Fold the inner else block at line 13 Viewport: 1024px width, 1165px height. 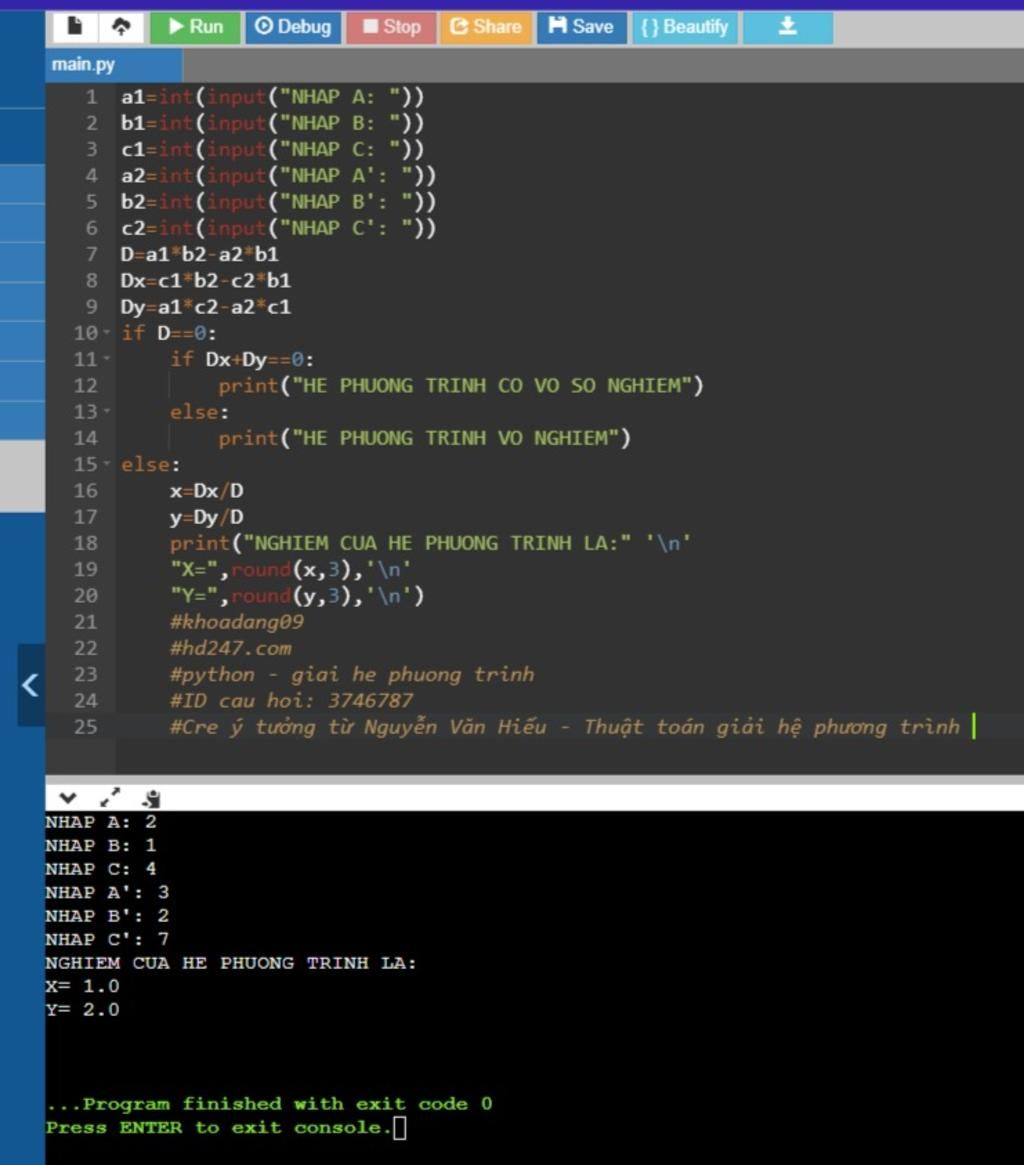[107, 412]
